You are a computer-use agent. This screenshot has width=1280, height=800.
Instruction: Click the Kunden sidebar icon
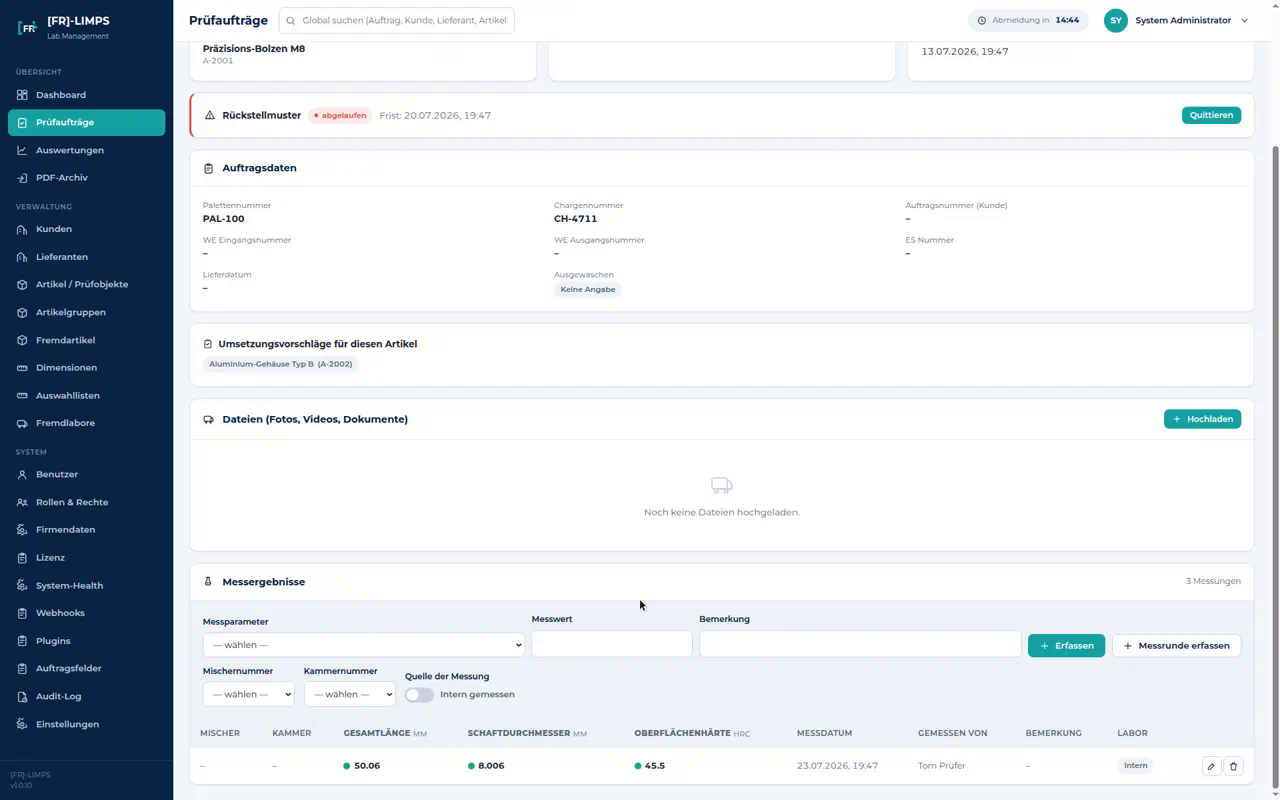click(x=22, y=229)
